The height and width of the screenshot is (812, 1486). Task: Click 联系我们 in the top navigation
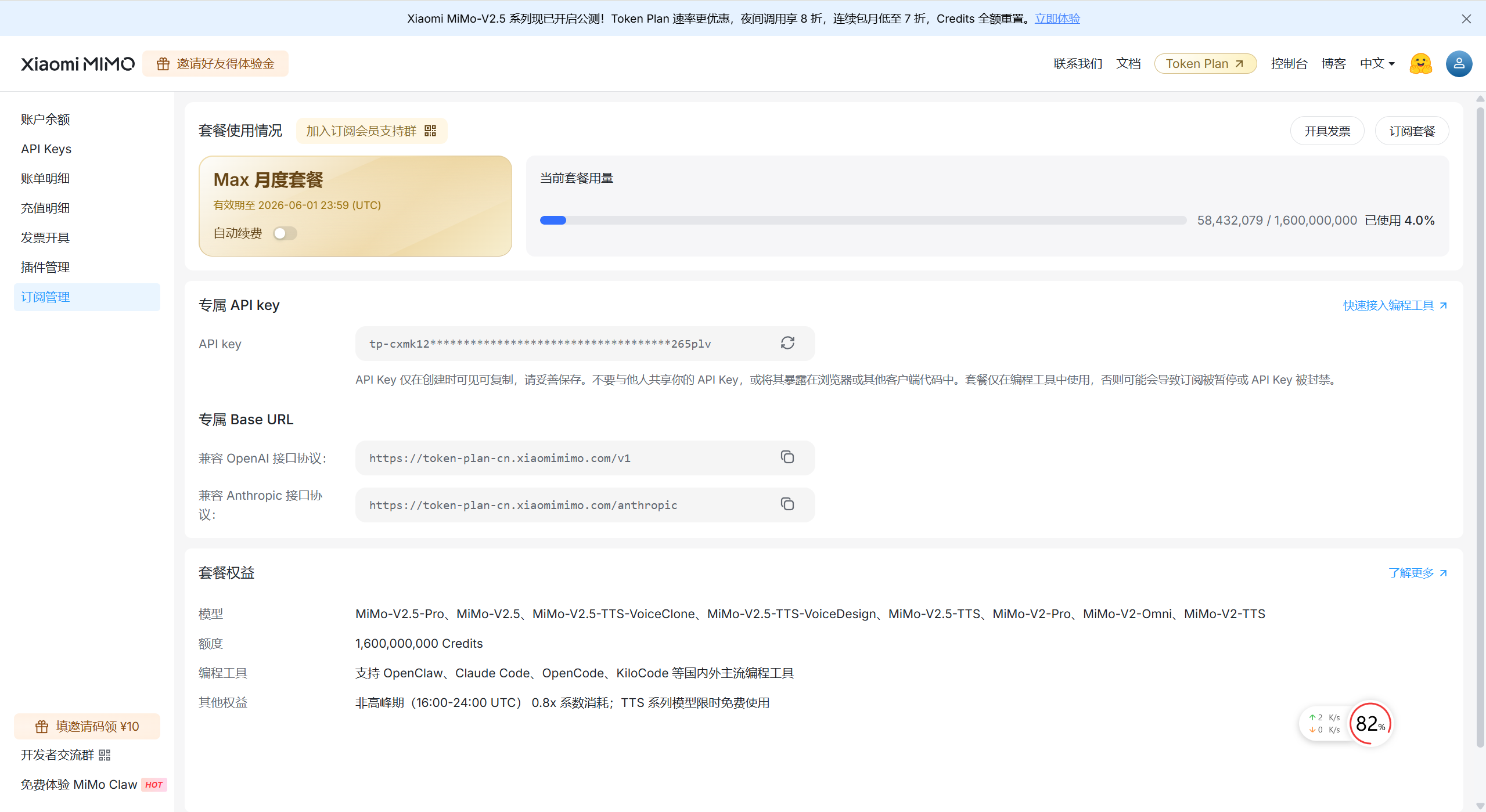click(1078, 64)
